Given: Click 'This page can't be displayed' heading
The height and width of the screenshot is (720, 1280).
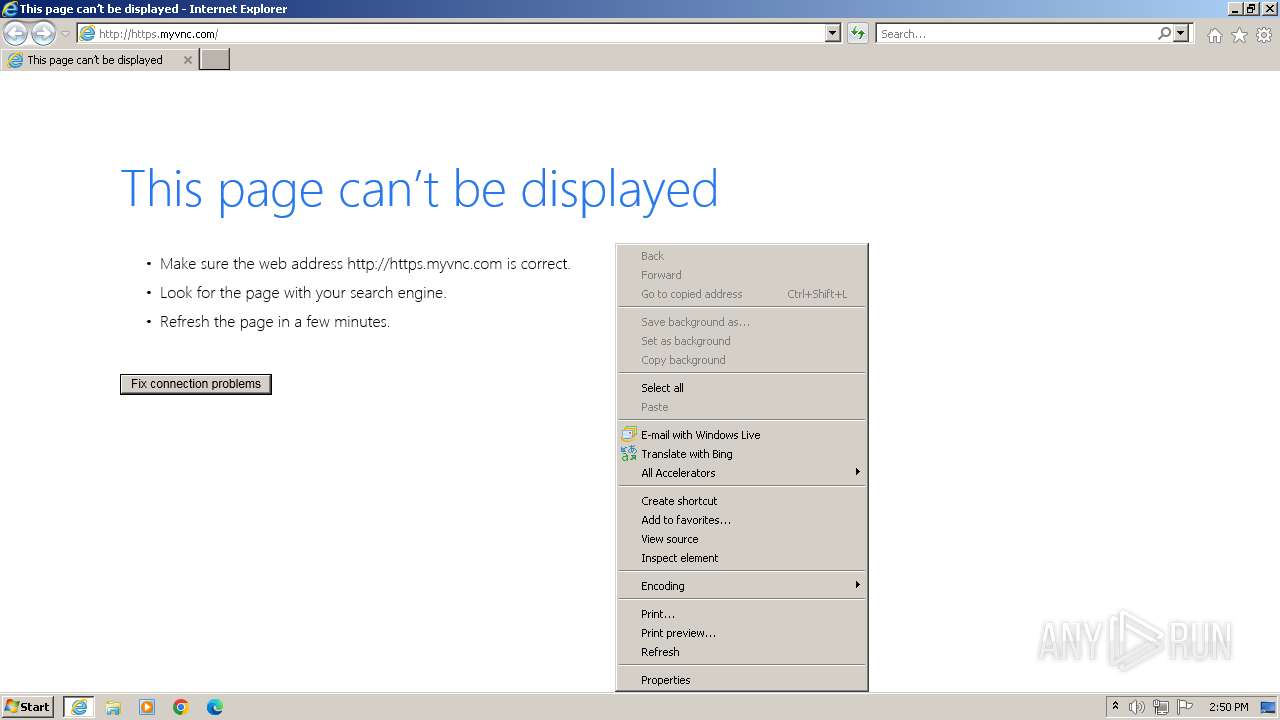Looking at the screenshot, I should click(x=419, y=188).
